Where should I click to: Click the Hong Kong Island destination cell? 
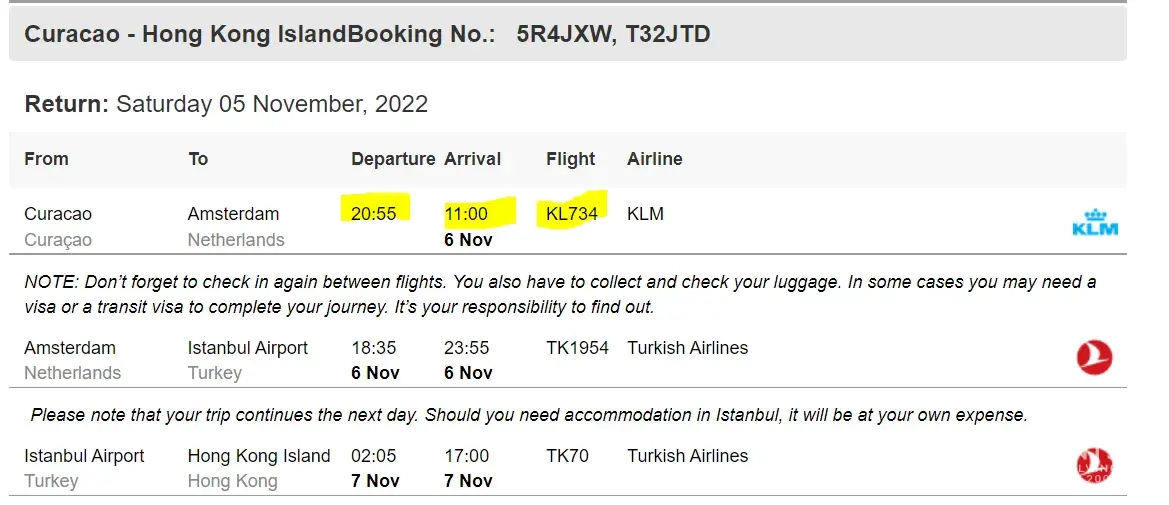[259, 456]
